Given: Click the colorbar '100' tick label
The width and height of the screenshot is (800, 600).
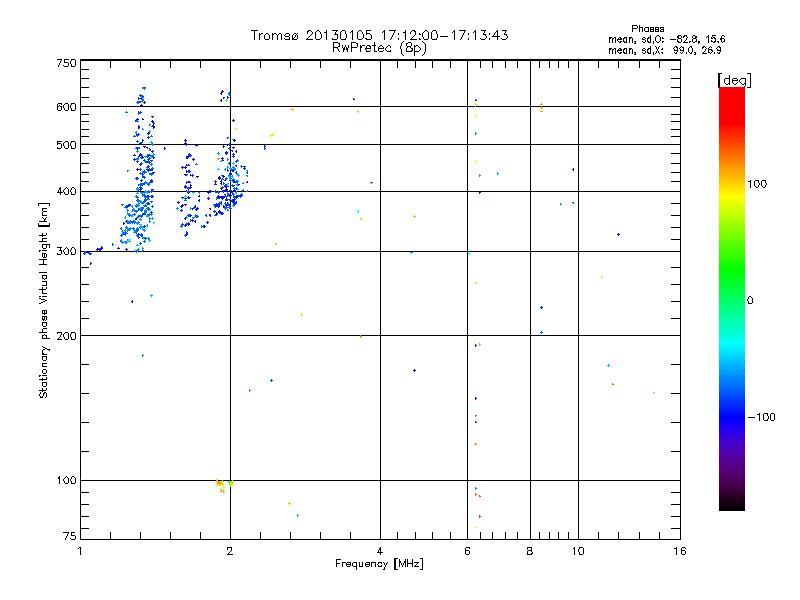Looking at the screenshot, I should [757, 184].
